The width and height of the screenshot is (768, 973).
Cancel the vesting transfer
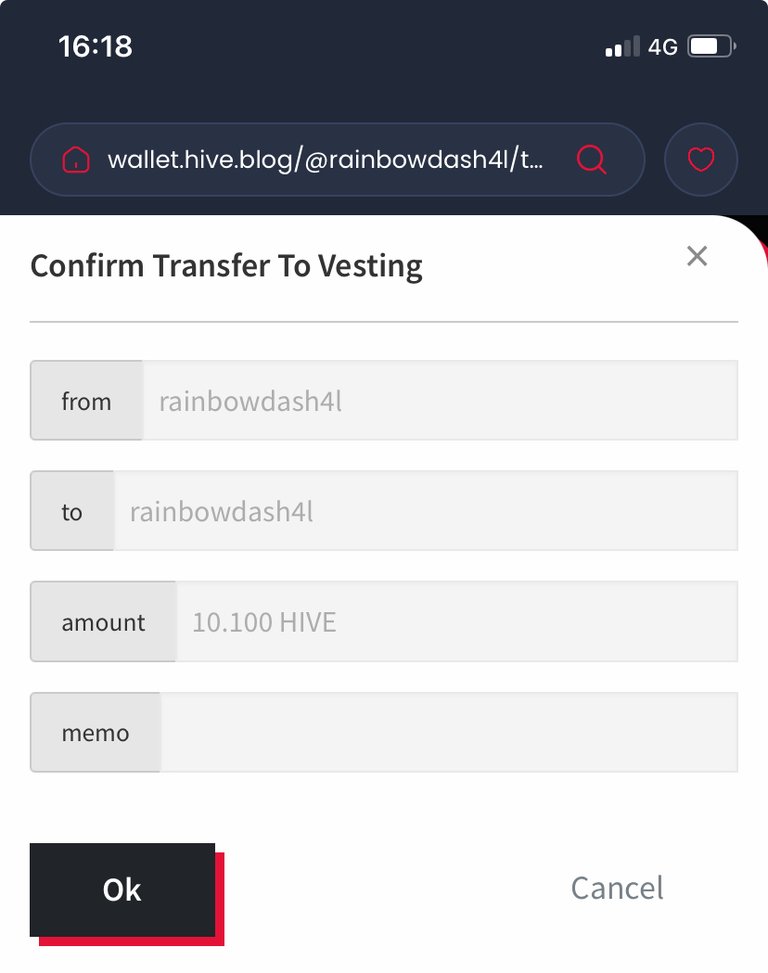click(x=617, y=888)
